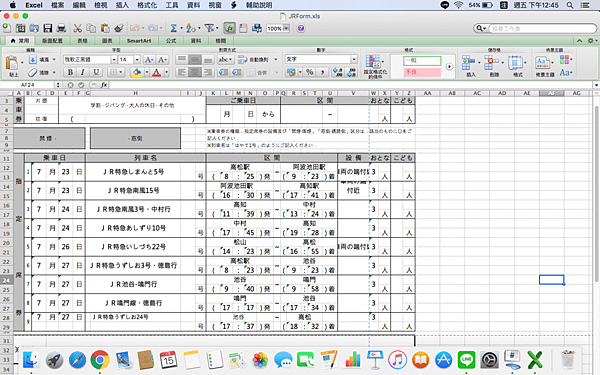This screenshot has width=600, height=375.
Task: Open the font name dropdown
Action: point(114,59)
